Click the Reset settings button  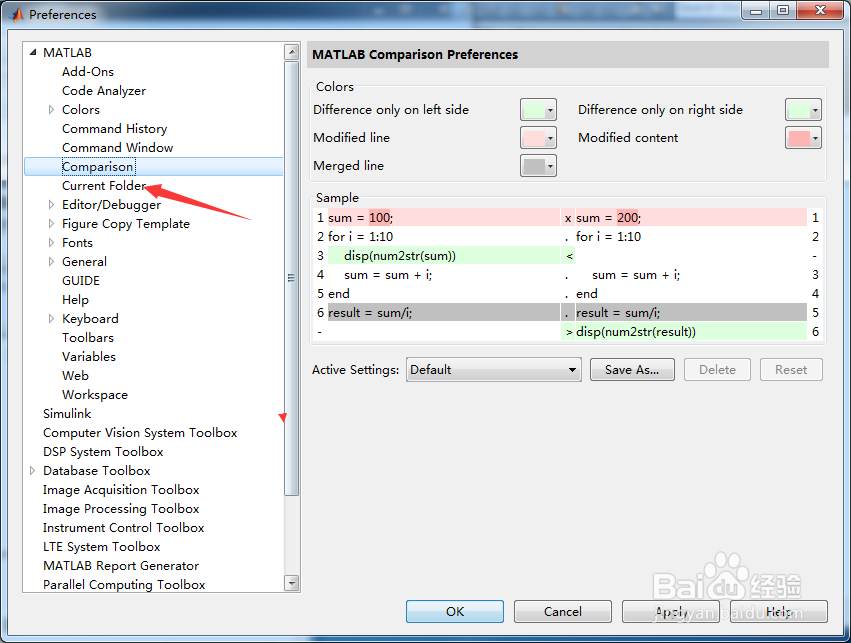pos(791,370)
